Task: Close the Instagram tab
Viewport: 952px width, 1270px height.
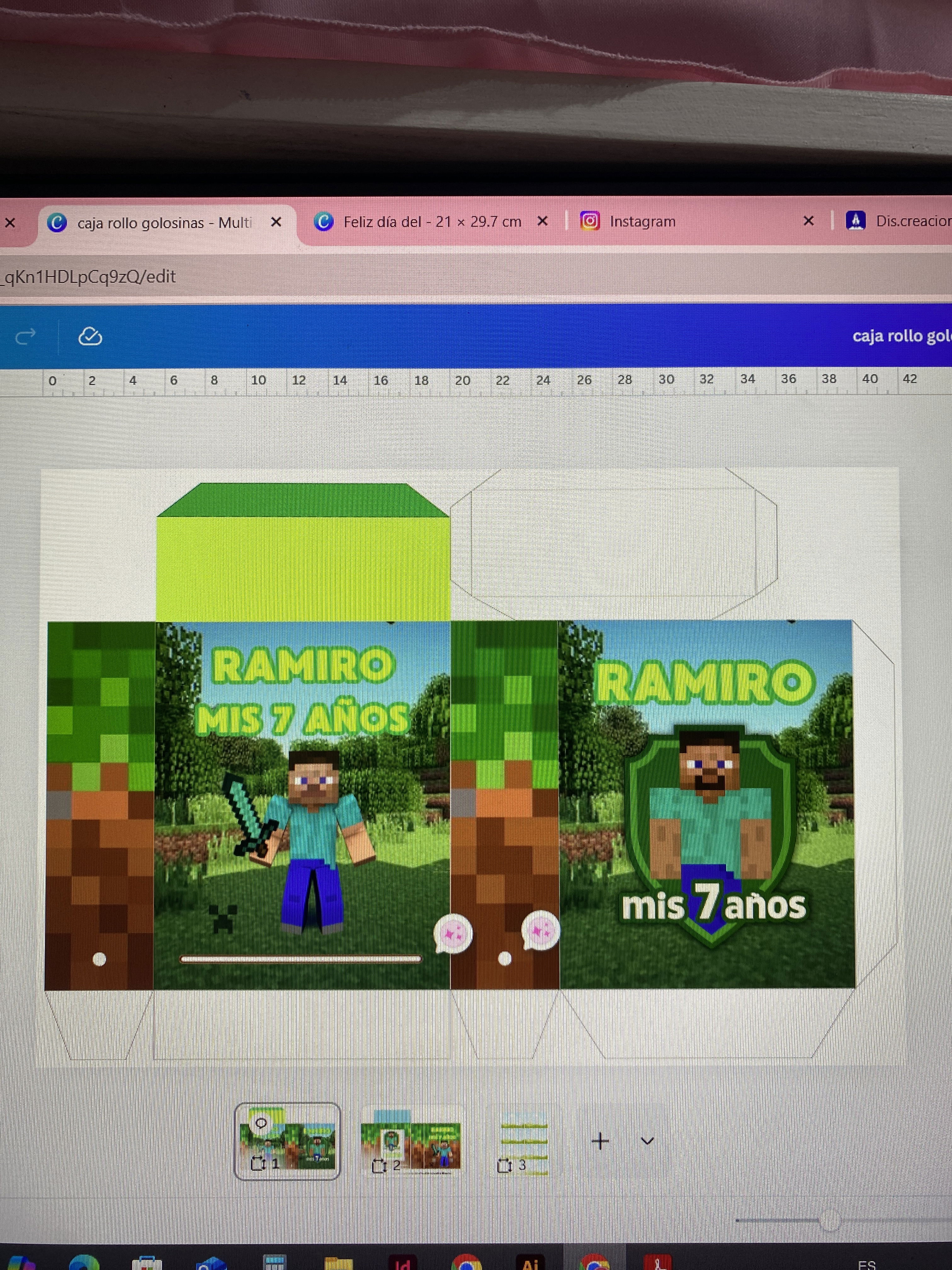Action: click(x=808, y=220)
